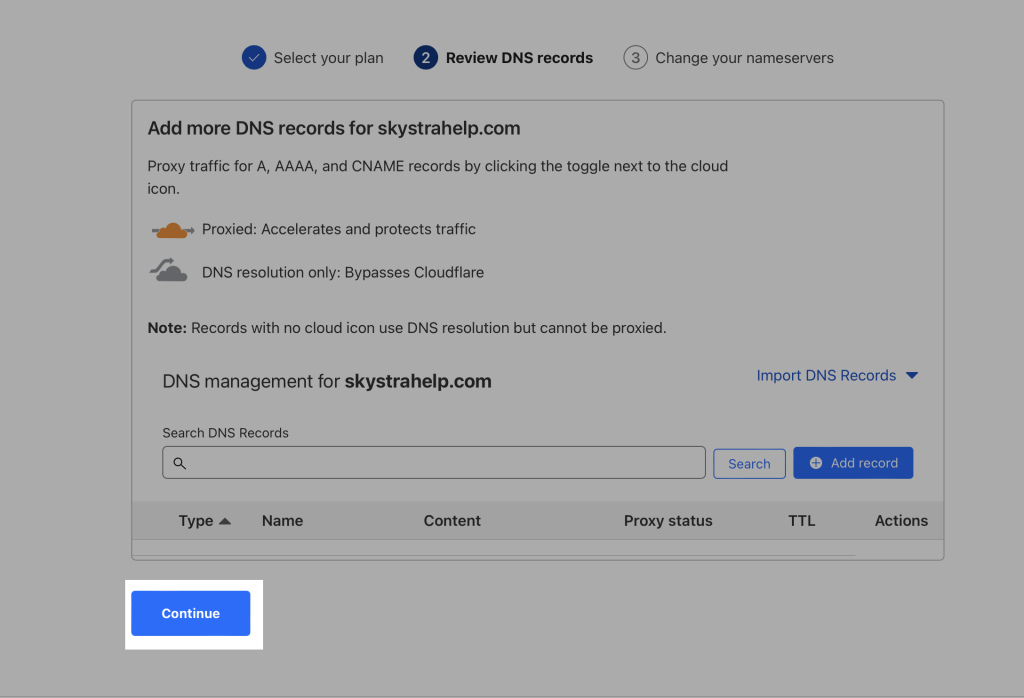Sort by Type using the arrow
The height and width of the screenshot is (698, 1024).
(225, 521)
